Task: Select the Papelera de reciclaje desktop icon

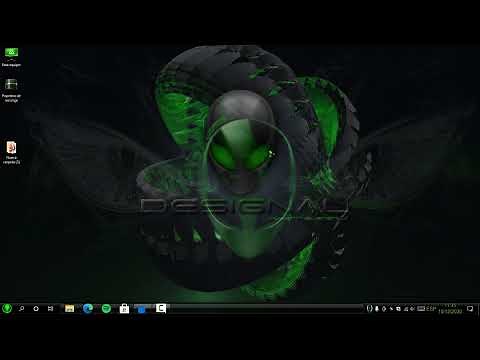Action: (x=11, y=90)
